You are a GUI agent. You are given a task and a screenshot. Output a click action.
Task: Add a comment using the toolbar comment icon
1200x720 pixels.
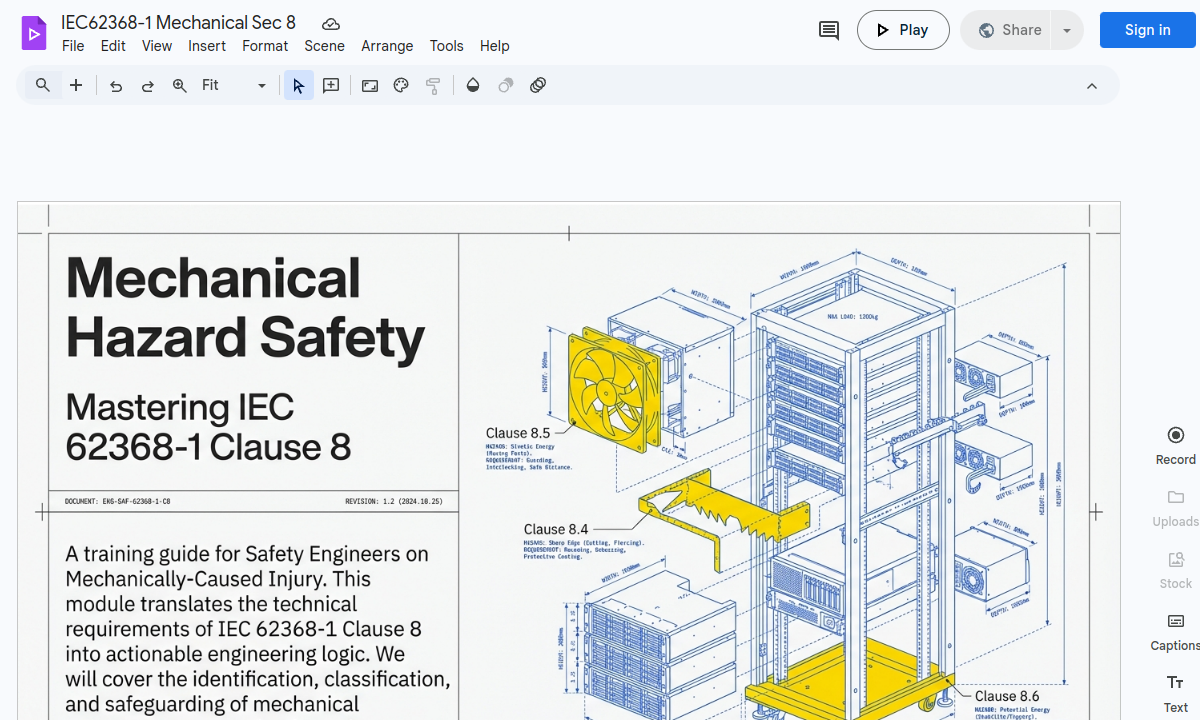[330, 85]
